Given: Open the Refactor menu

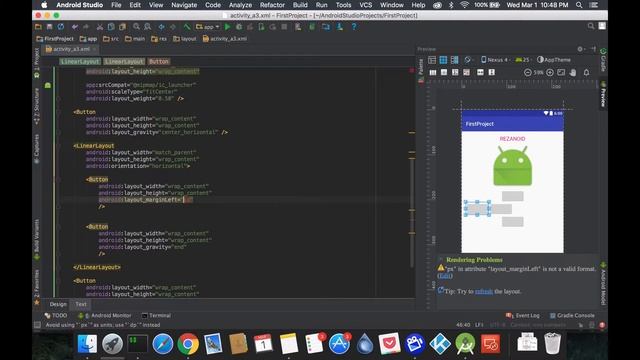Looking at the screenshot, I should [x=272, y=5].
